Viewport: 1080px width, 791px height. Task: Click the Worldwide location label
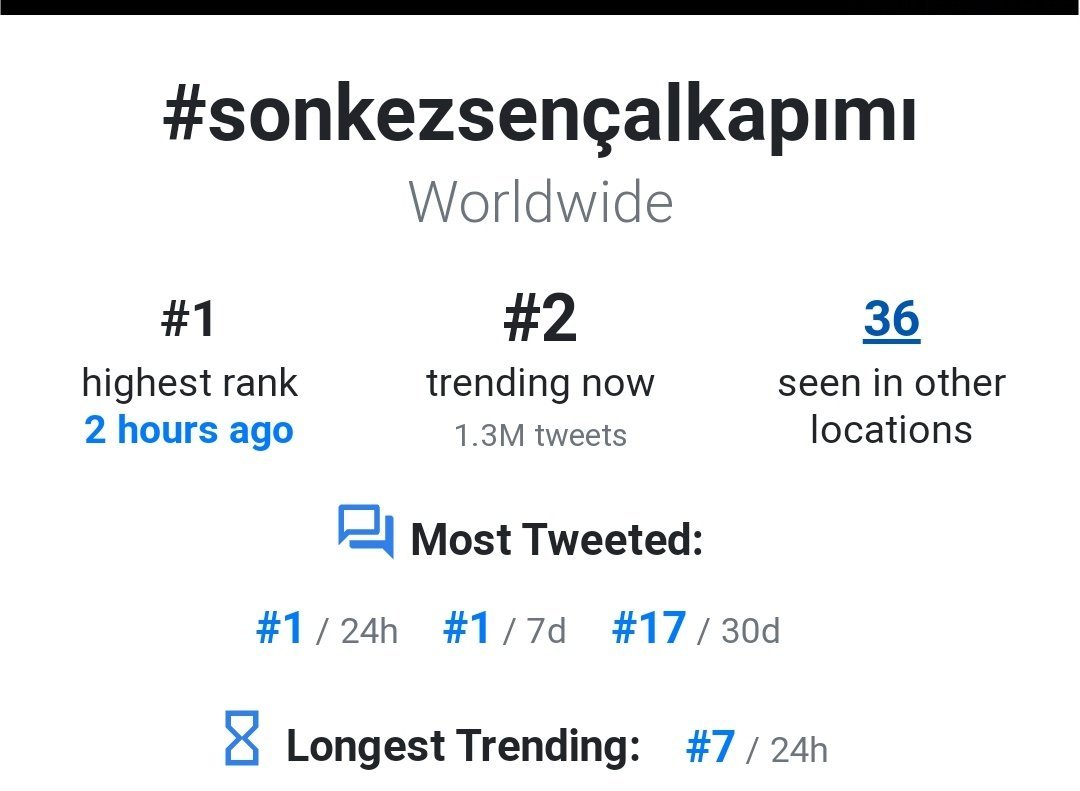[x=540, y=202]
